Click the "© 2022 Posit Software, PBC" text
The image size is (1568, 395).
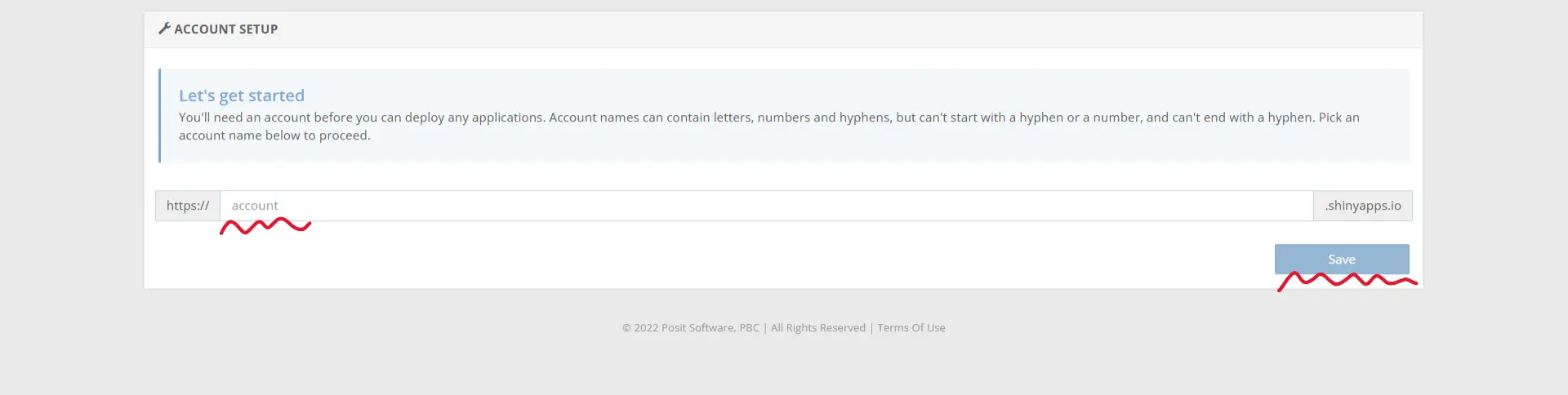coord(690,328)
